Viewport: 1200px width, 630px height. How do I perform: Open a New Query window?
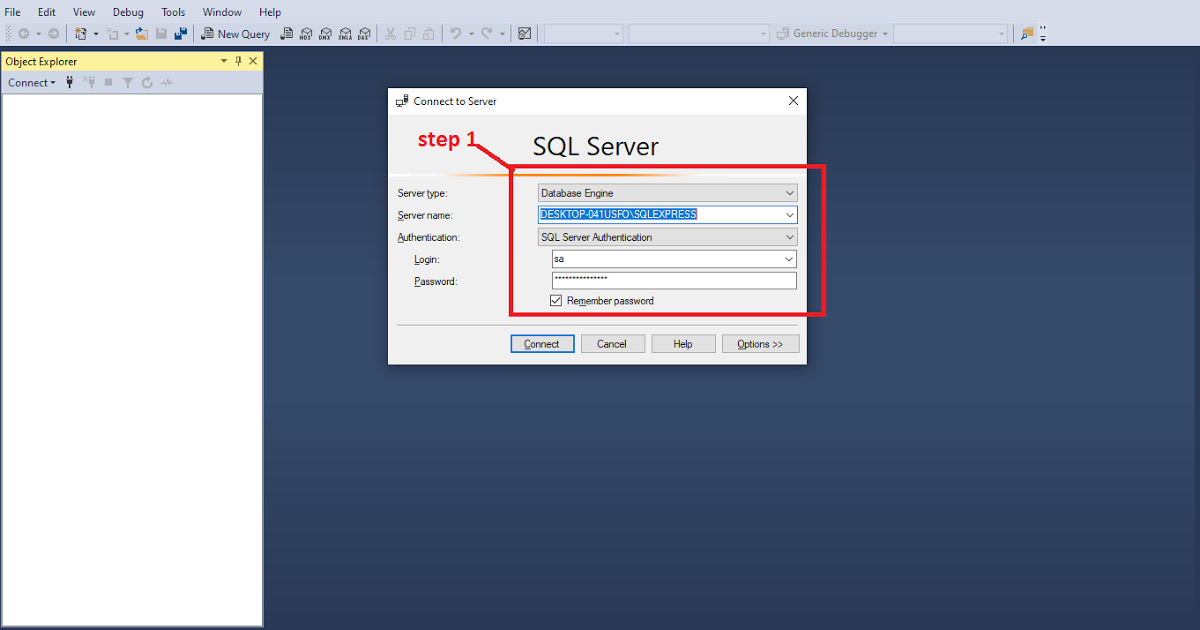click(x=235, y=33)
